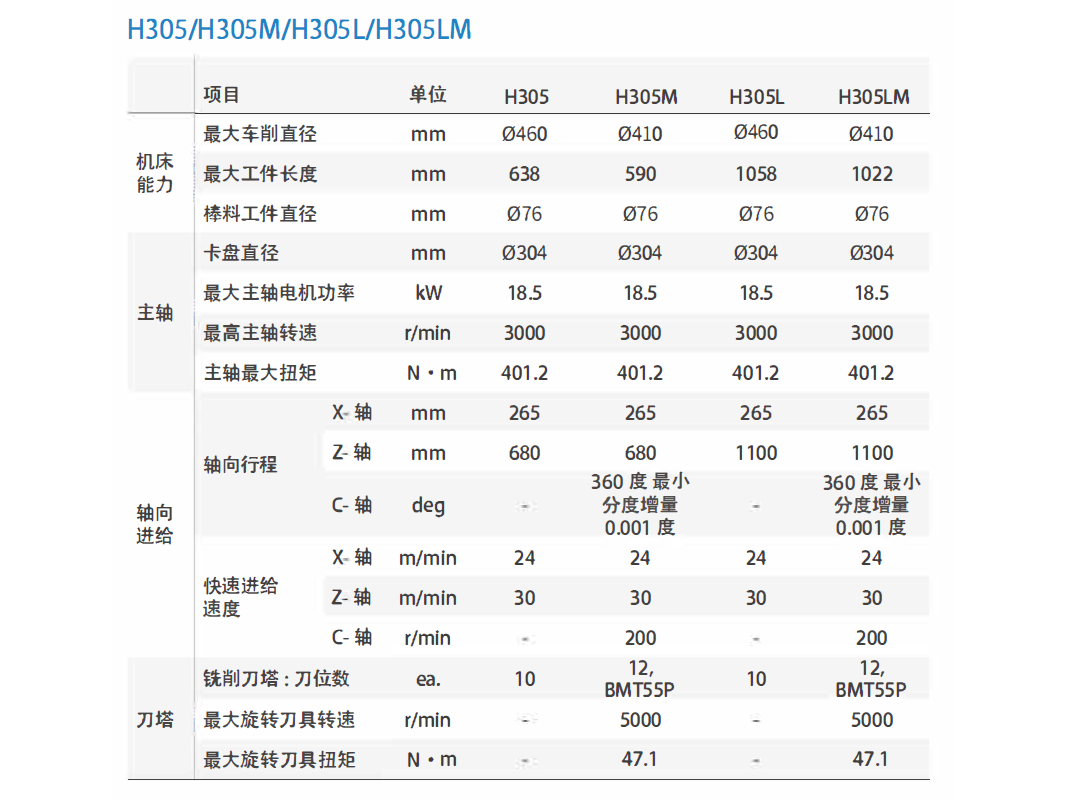Click the 1058 workpiece length value

pyautogui.click(x=756, y=174)
